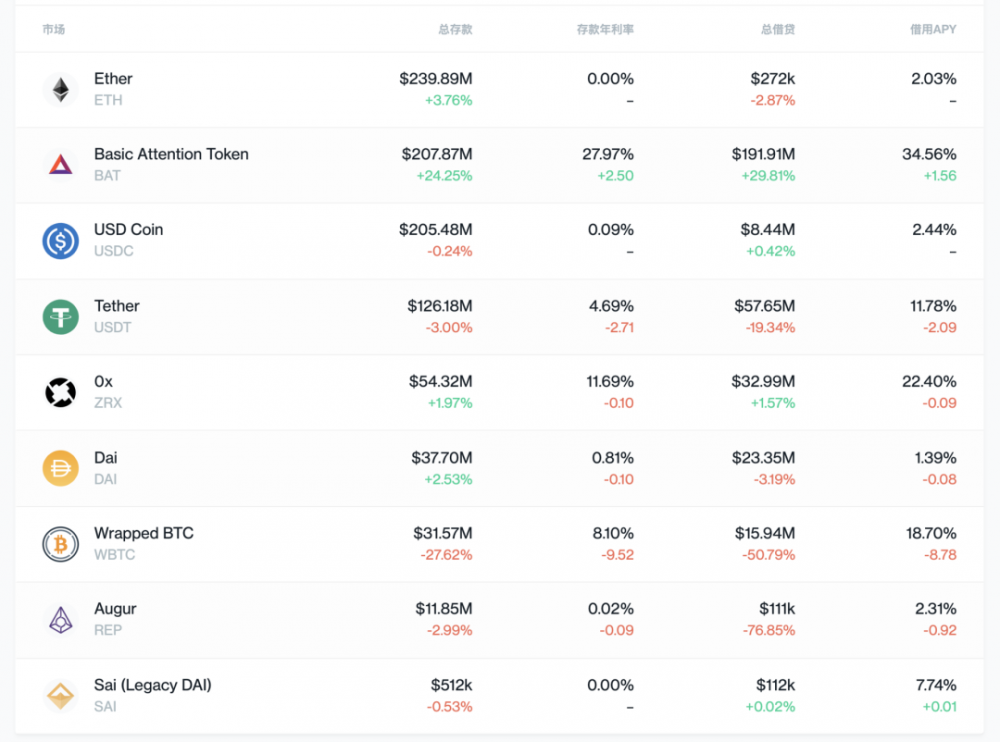The width and height of the screenshot is (1000, 742).
Task: Click the green Tether icon
Action: 60,317
